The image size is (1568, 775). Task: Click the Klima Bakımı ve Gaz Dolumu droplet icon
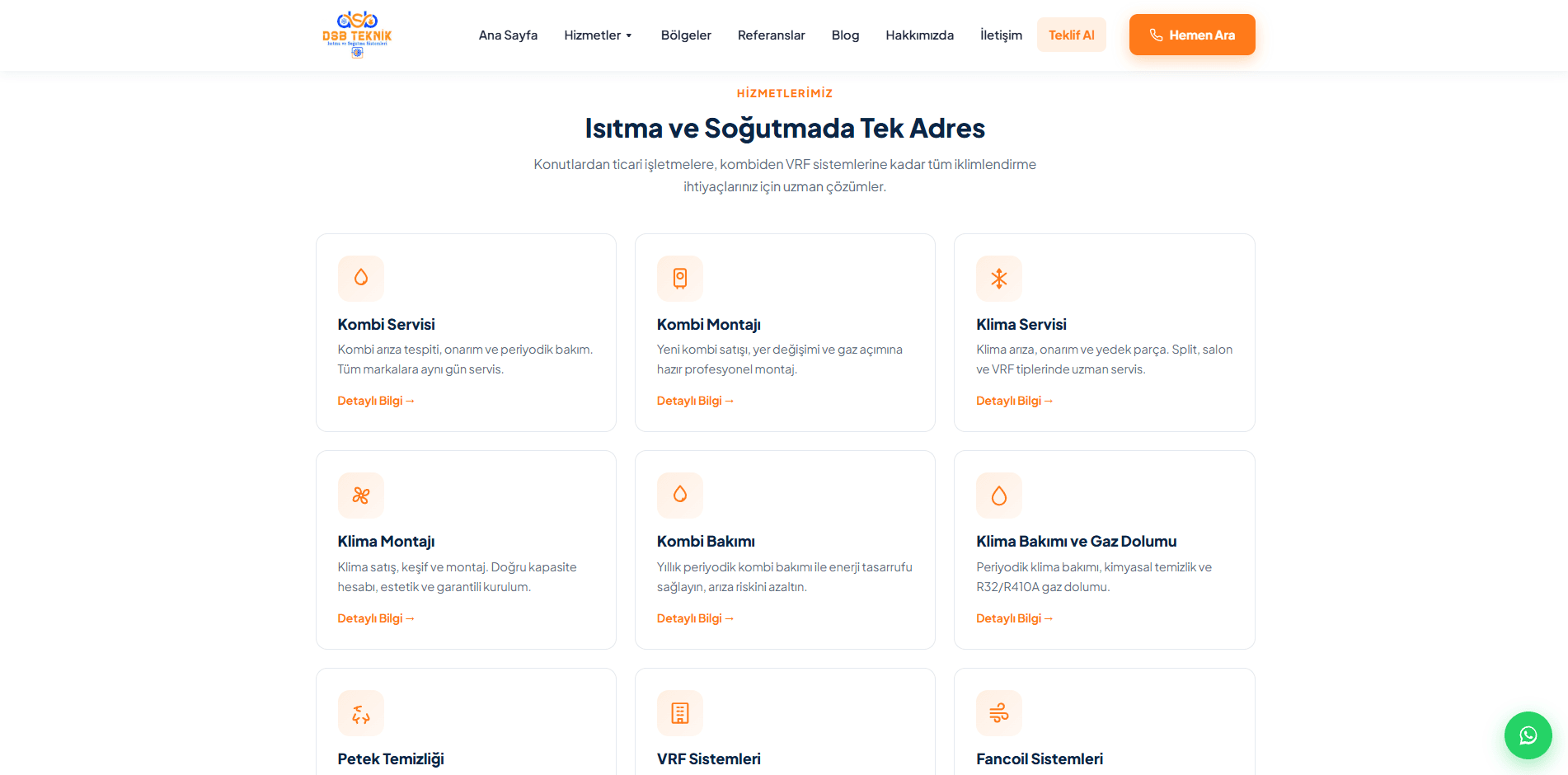pos(999,496)
